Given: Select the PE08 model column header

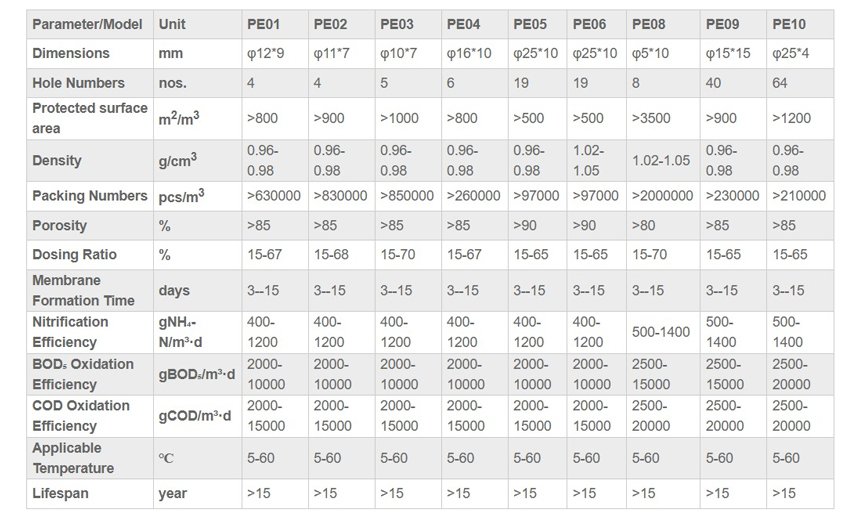Looking at the screenshot, I should 650,23.
